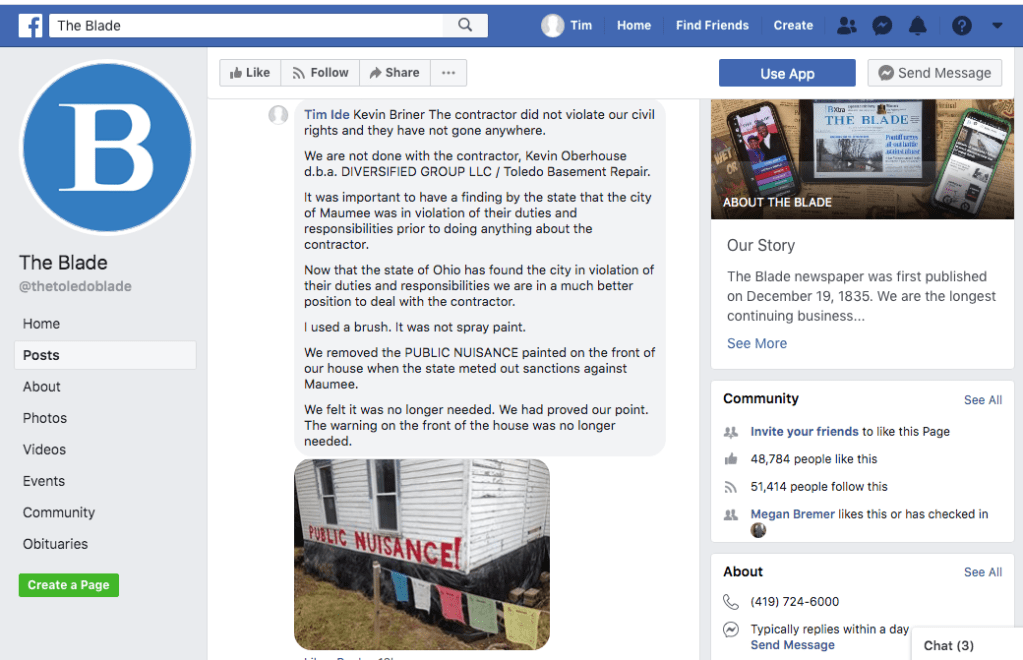
Task: Click the search magnifier icon
Action: pos(465,25)
